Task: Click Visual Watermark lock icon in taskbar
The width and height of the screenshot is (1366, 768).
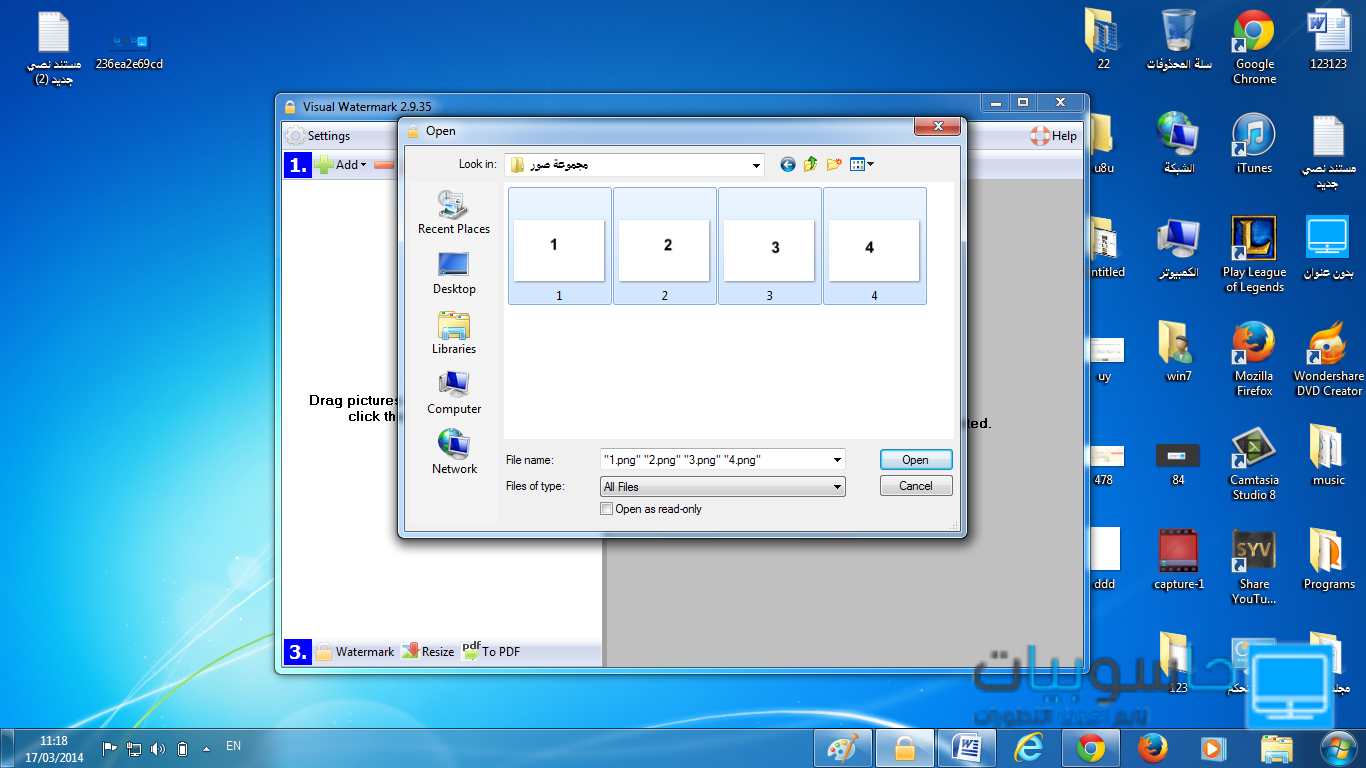Action: click(905, 748)
